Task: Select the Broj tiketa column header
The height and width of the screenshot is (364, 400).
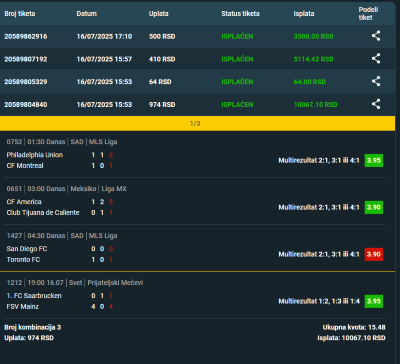Action: click(x=20, y=14)
